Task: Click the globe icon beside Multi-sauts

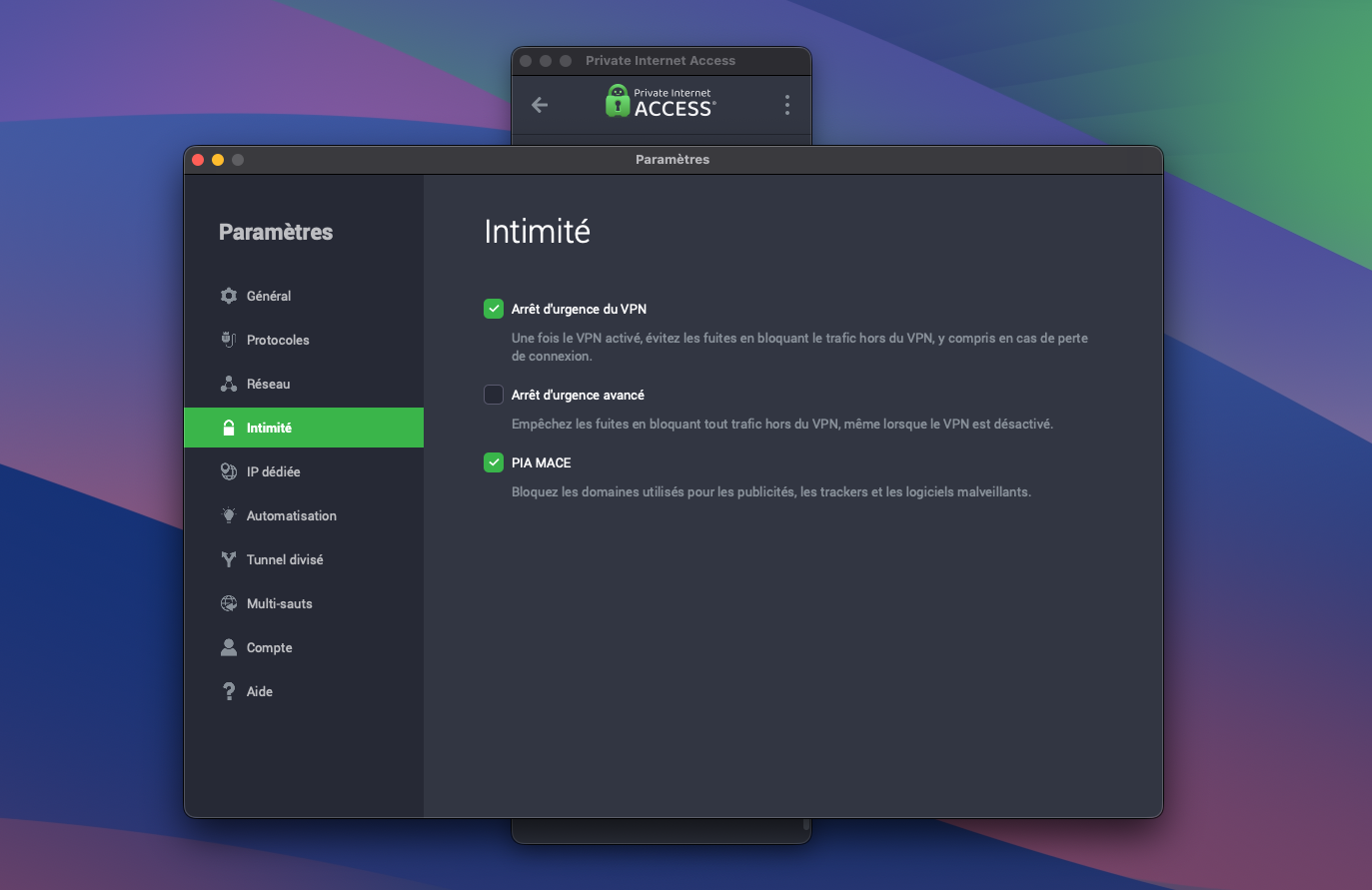Action: pos(229,603)
